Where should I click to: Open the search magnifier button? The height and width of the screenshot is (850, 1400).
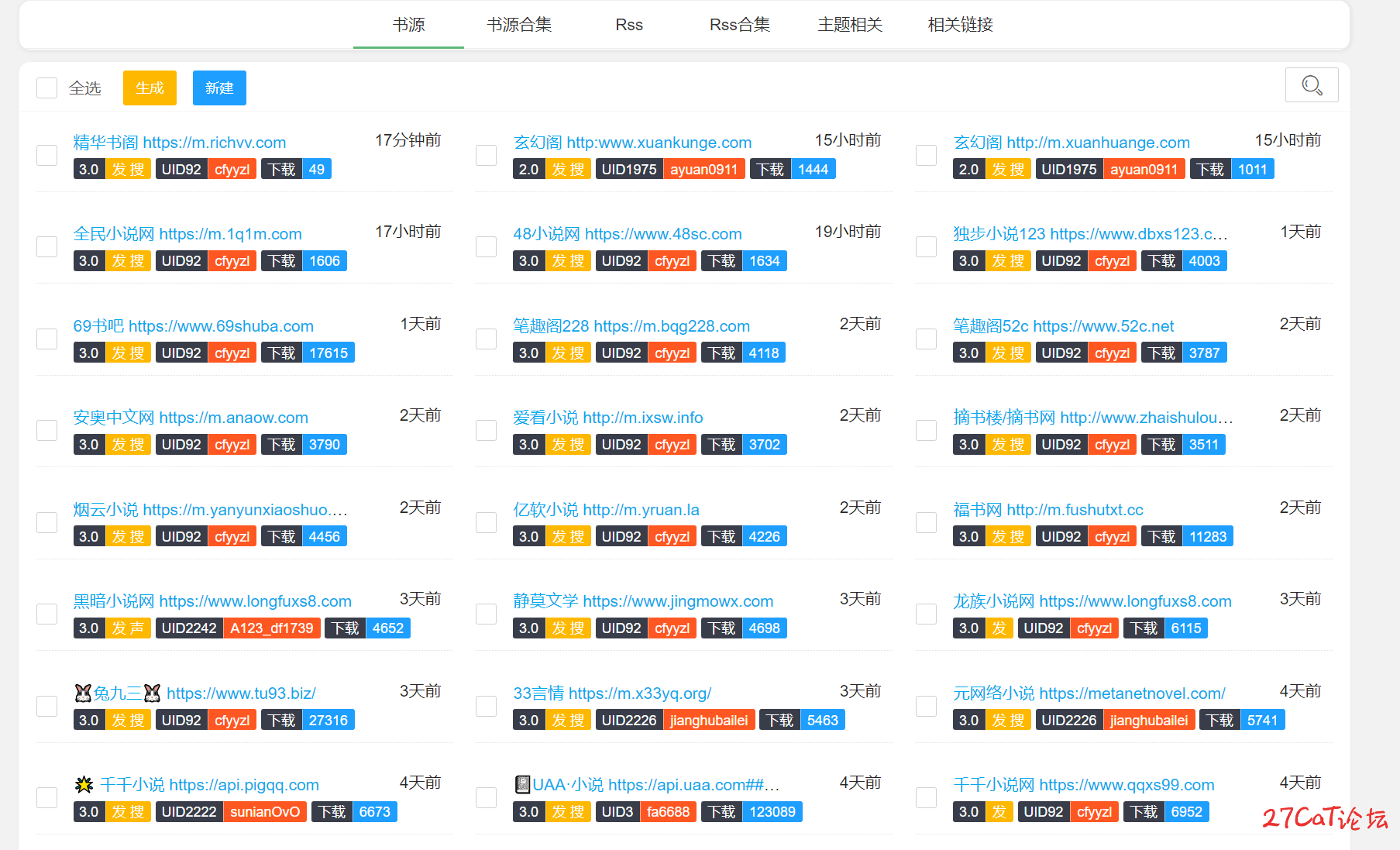point(1311,85)
